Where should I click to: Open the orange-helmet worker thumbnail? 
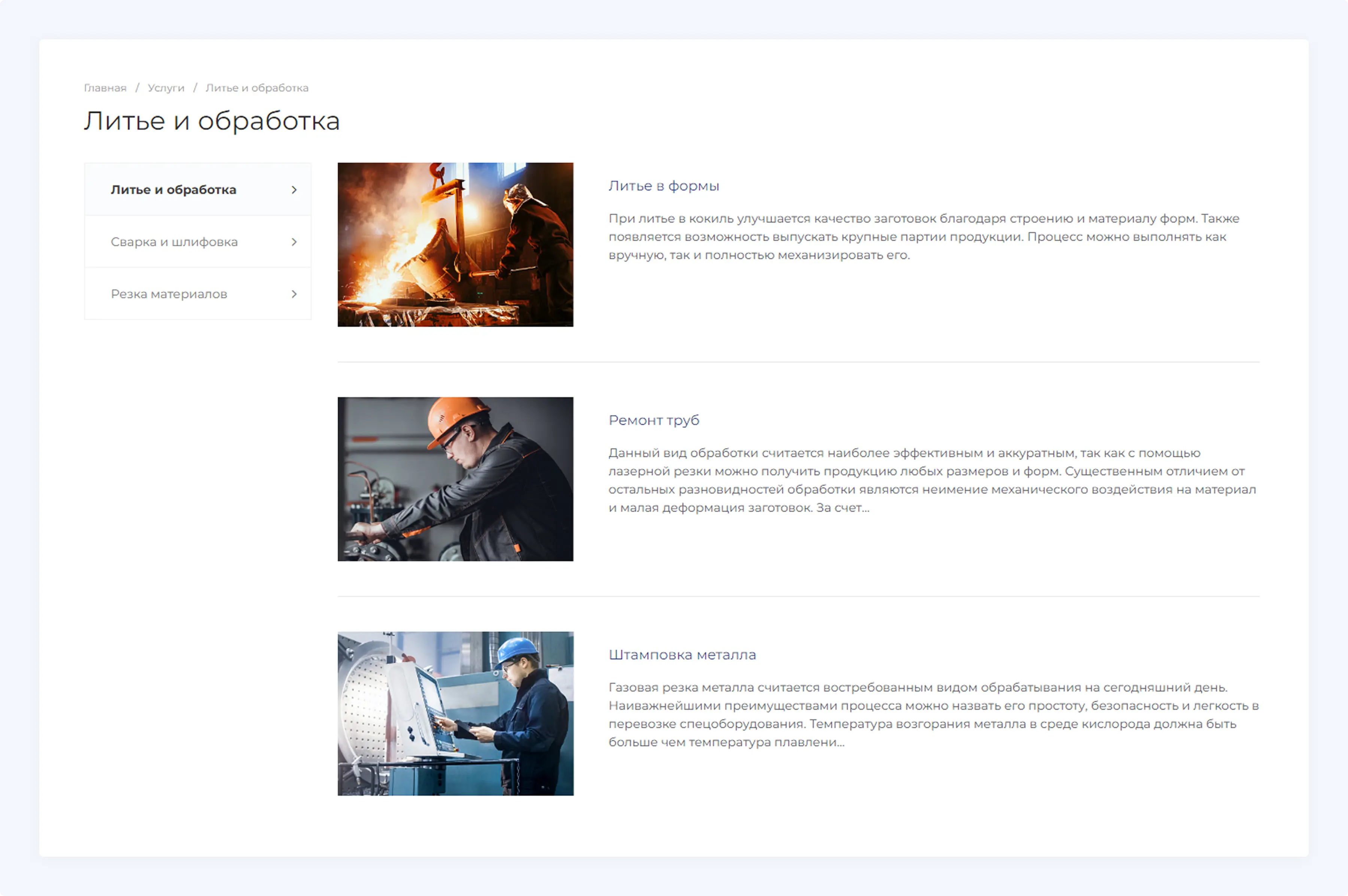pyautogui.click(x=455, y=479)
